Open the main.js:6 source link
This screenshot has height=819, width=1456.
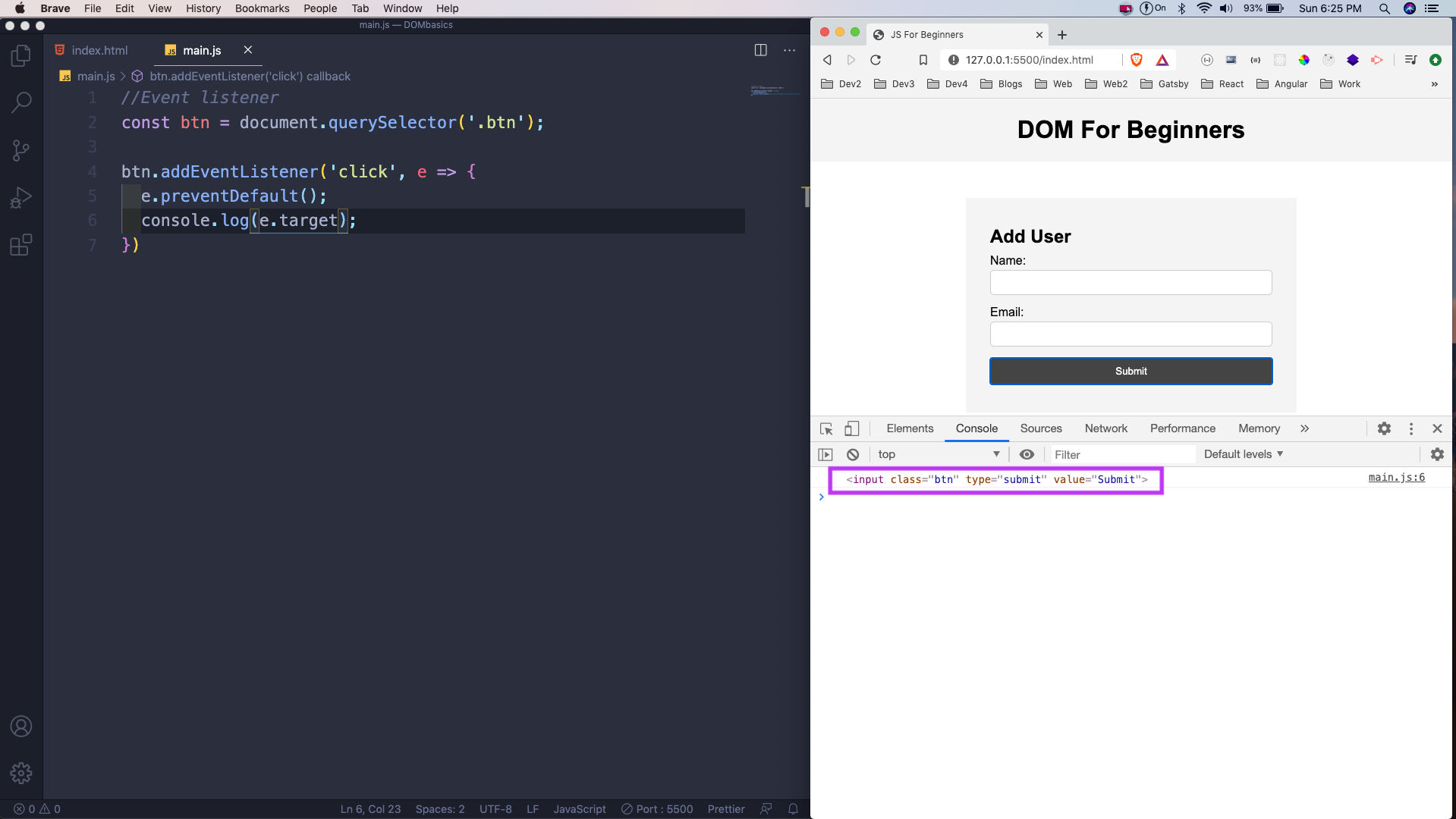[x=1396, y=477]
